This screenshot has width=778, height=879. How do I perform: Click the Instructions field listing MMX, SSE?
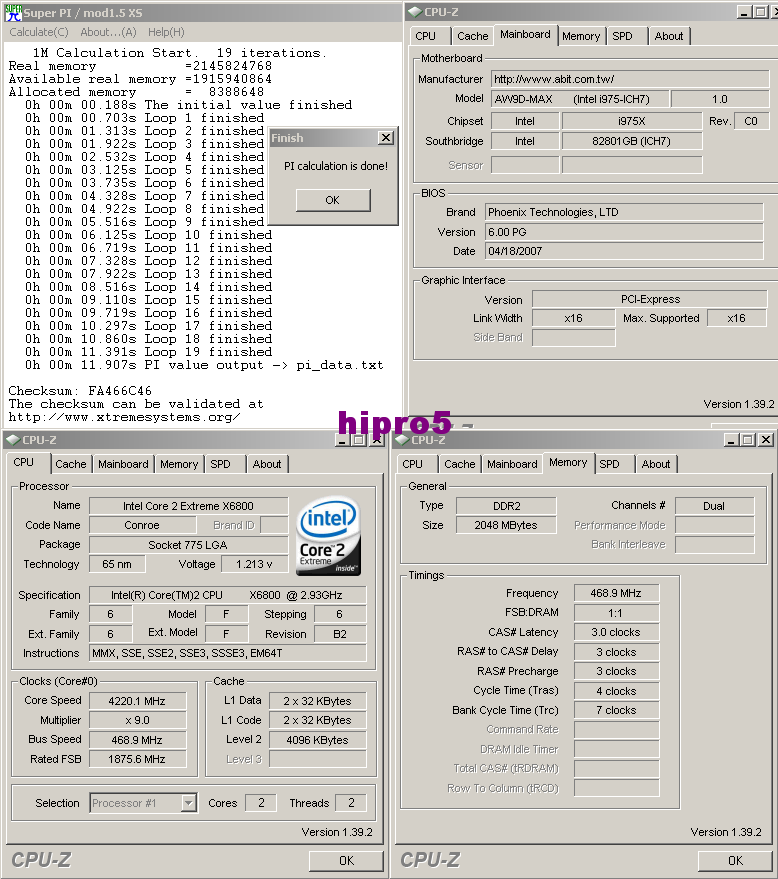pos(228,653)
